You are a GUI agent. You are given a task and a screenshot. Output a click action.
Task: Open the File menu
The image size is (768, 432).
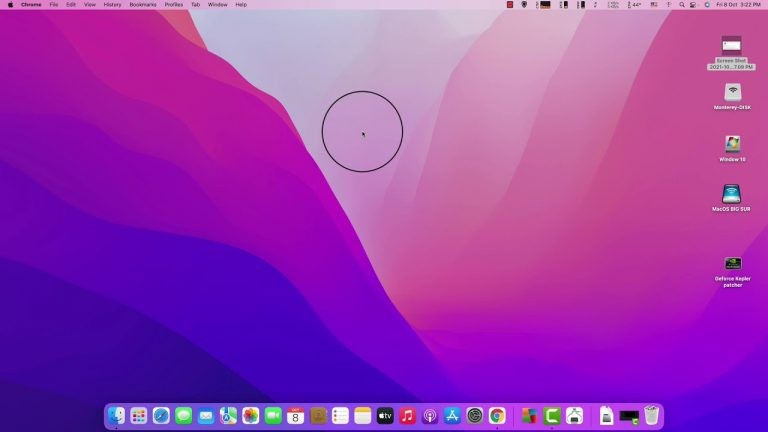coord(54,4)
